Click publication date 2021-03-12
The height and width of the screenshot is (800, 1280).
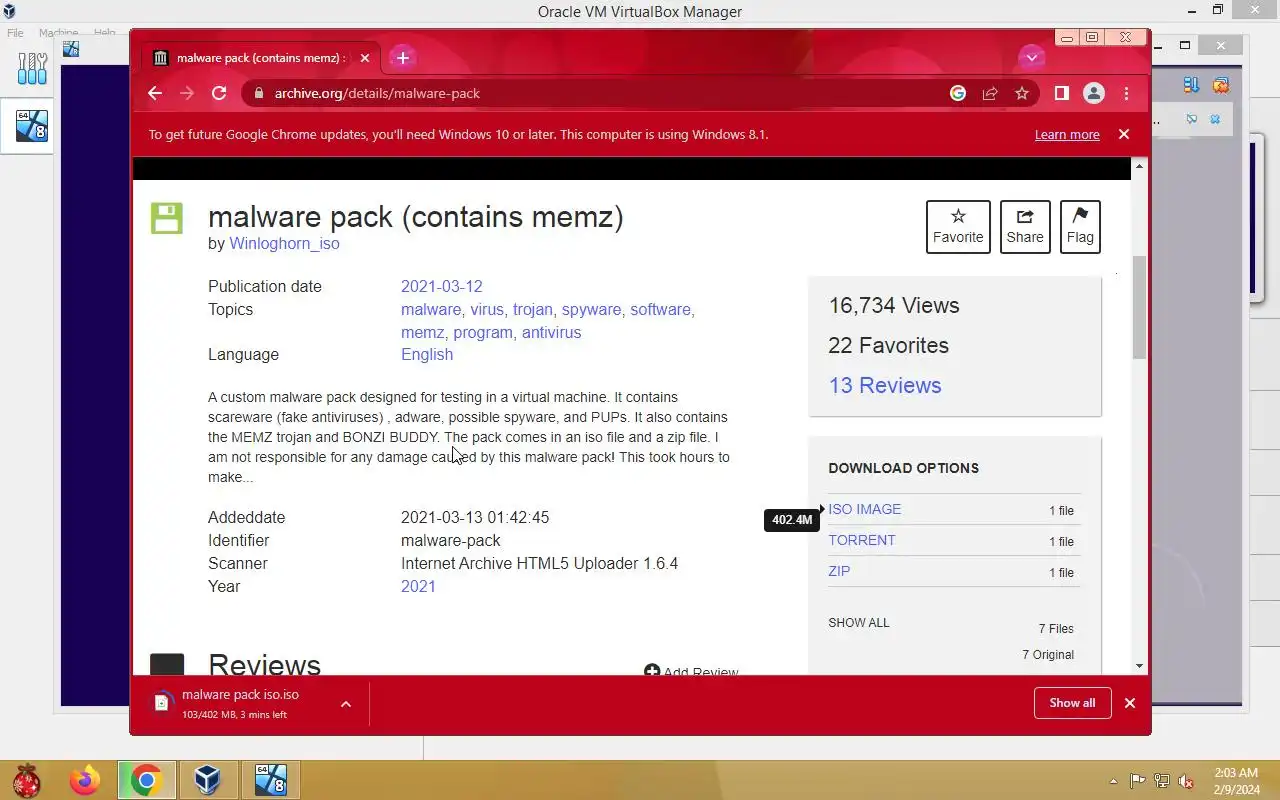pyautogui.click(x=442, y=286)
